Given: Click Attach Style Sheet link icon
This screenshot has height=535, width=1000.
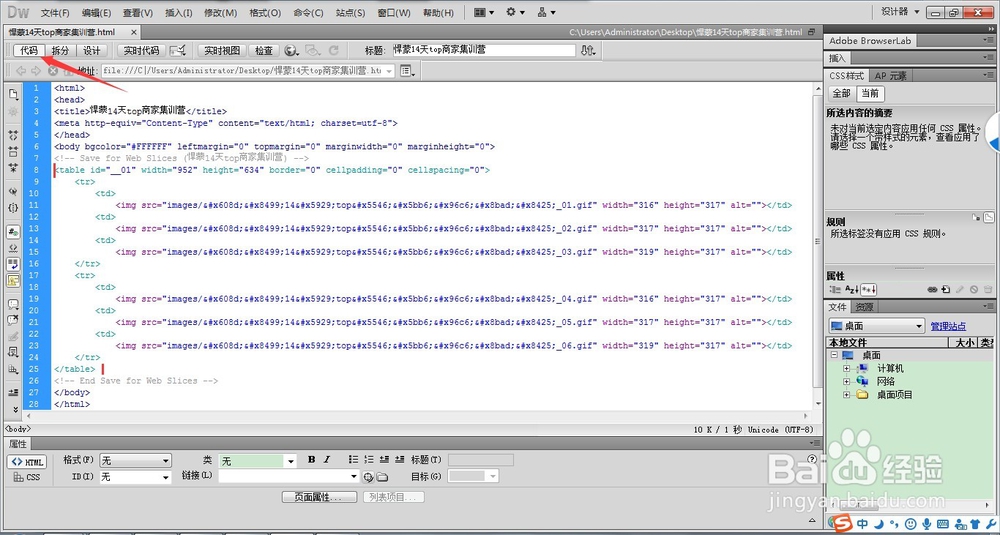Looking at the screenshot, I should [x=932, y=289].
